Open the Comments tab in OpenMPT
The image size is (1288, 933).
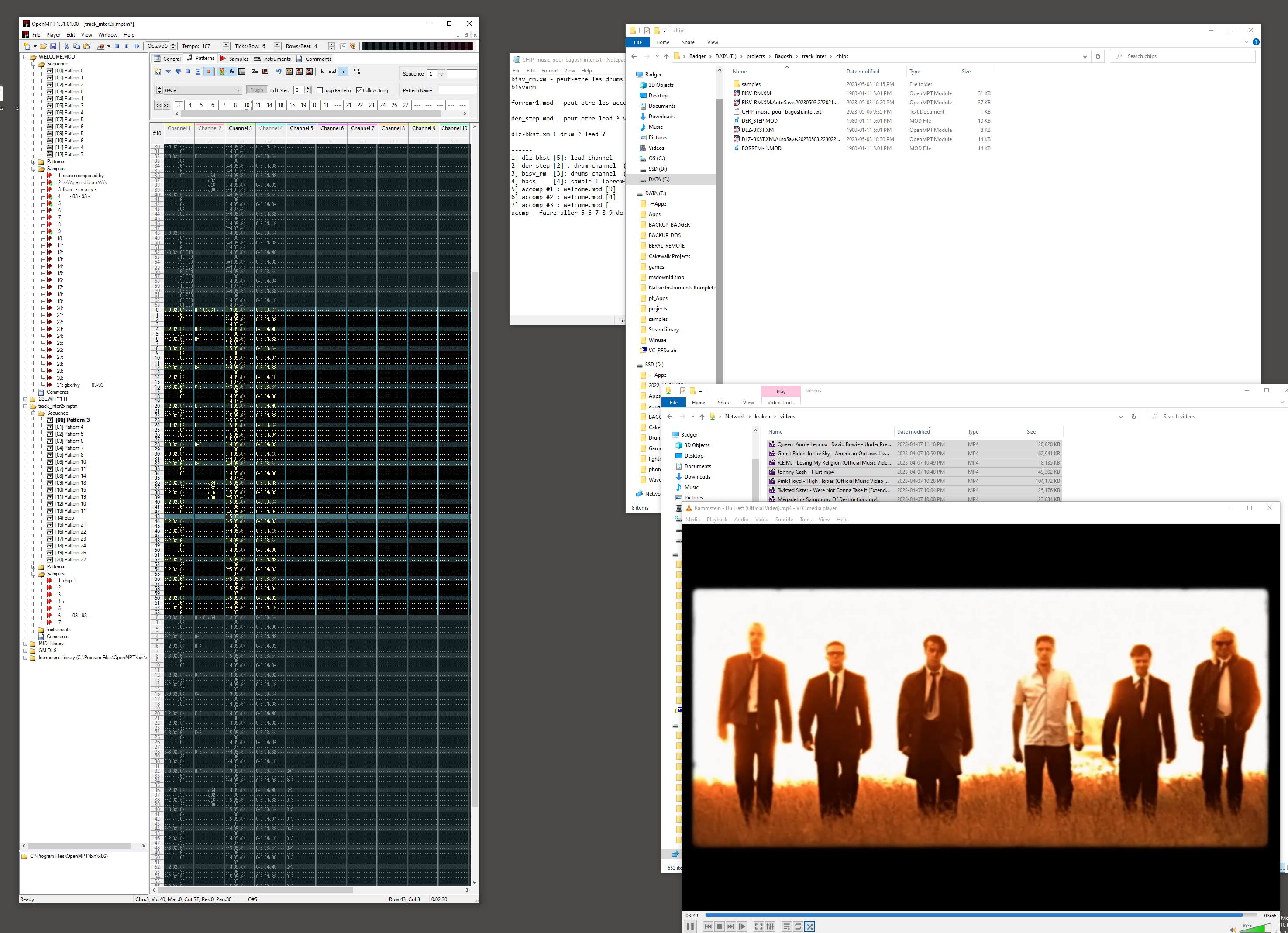point(313,59)
